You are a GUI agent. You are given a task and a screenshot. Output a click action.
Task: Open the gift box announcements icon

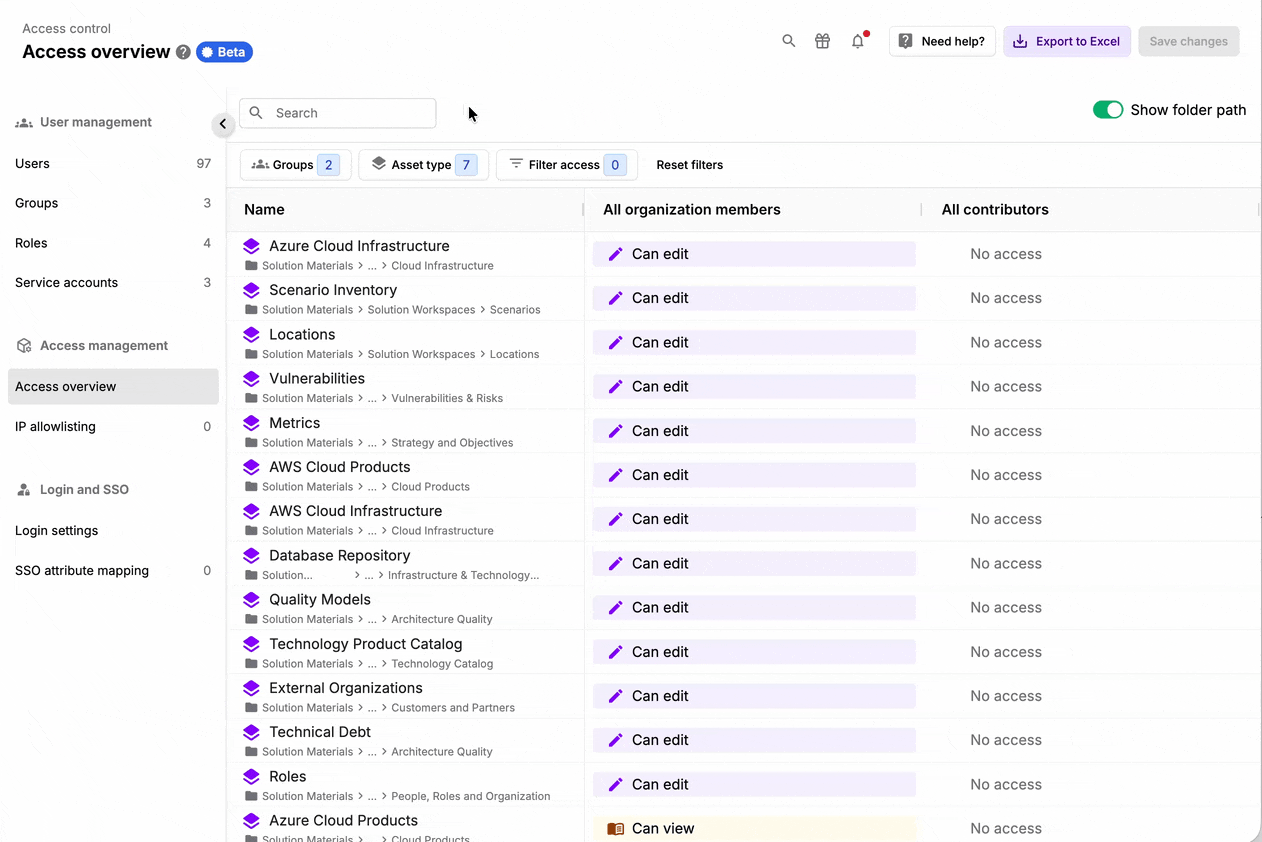[x=822, y=41]
